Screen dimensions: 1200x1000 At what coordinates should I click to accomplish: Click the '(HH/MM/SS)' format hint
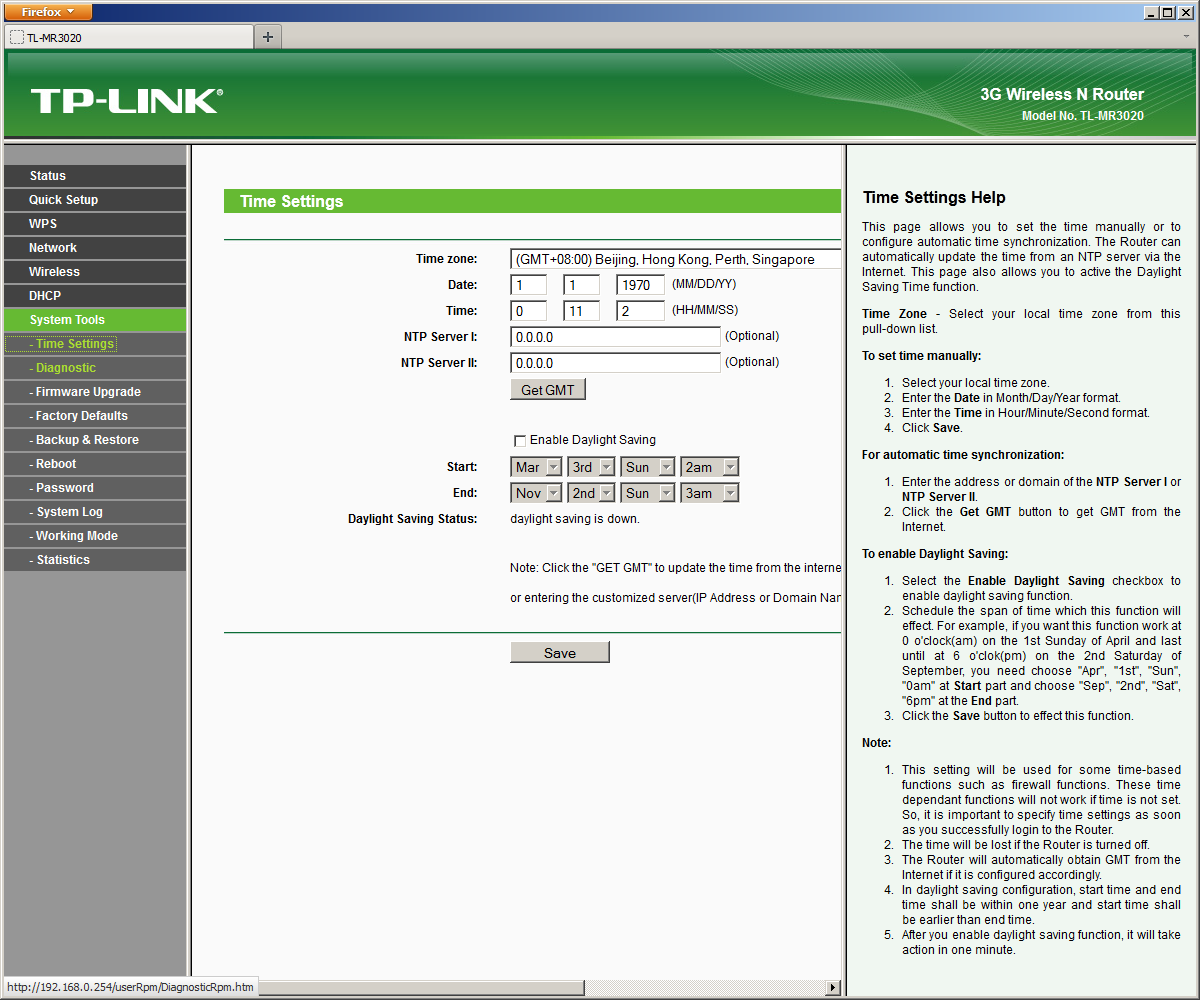pyautogui.click(x=705, y=310)
